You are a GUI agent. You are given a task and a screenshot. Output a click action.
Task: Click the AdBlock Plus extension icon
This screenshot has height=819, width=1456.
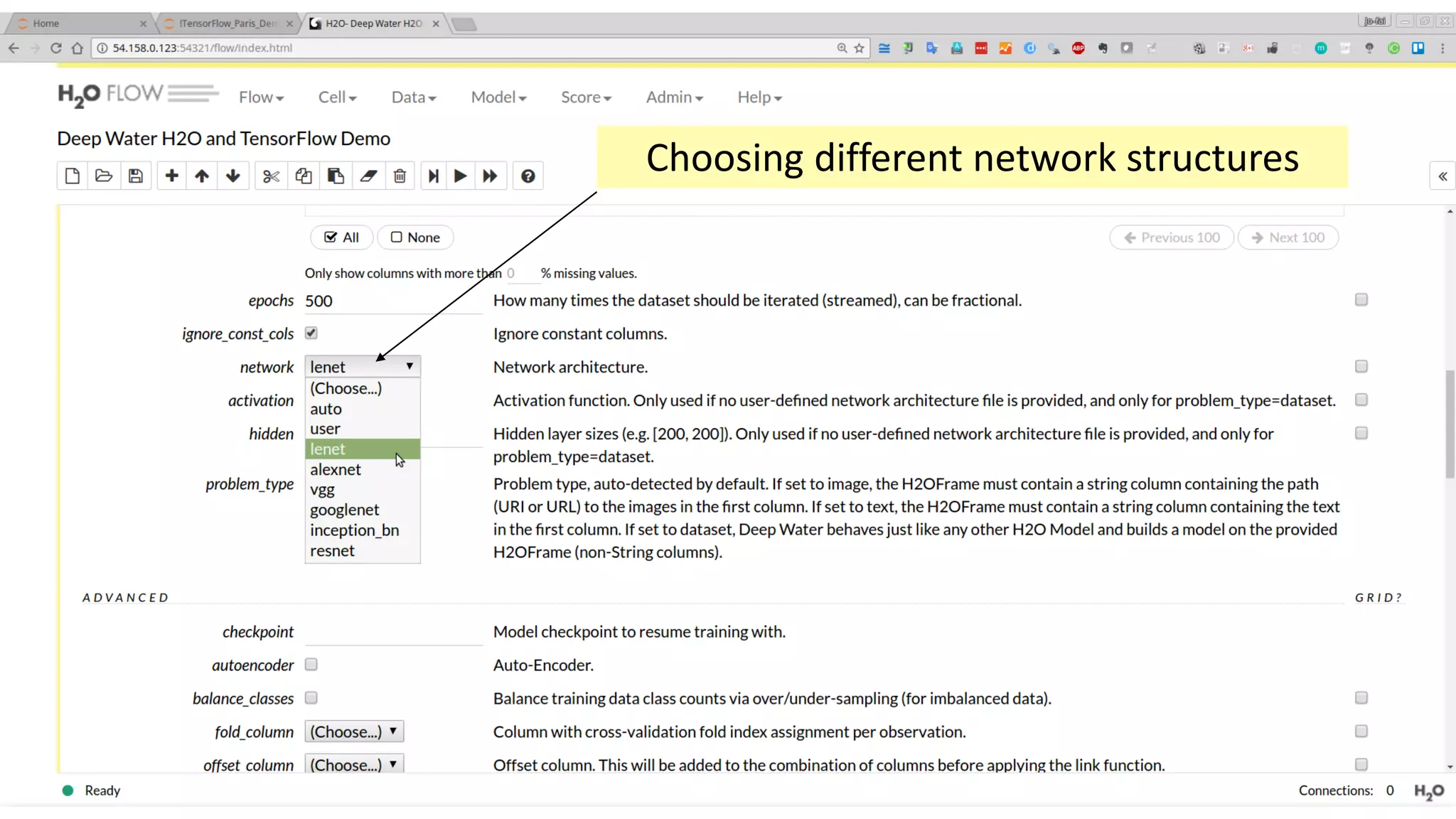click(1078, 48)
